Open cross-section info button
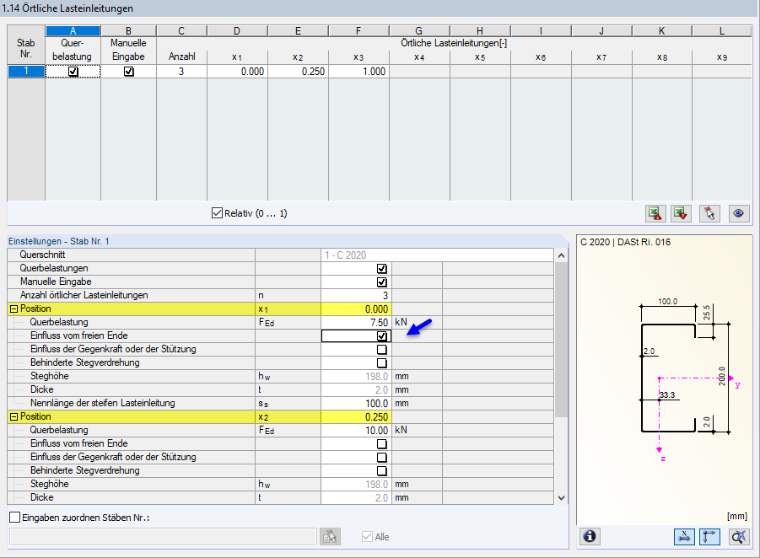 [589, 537]
